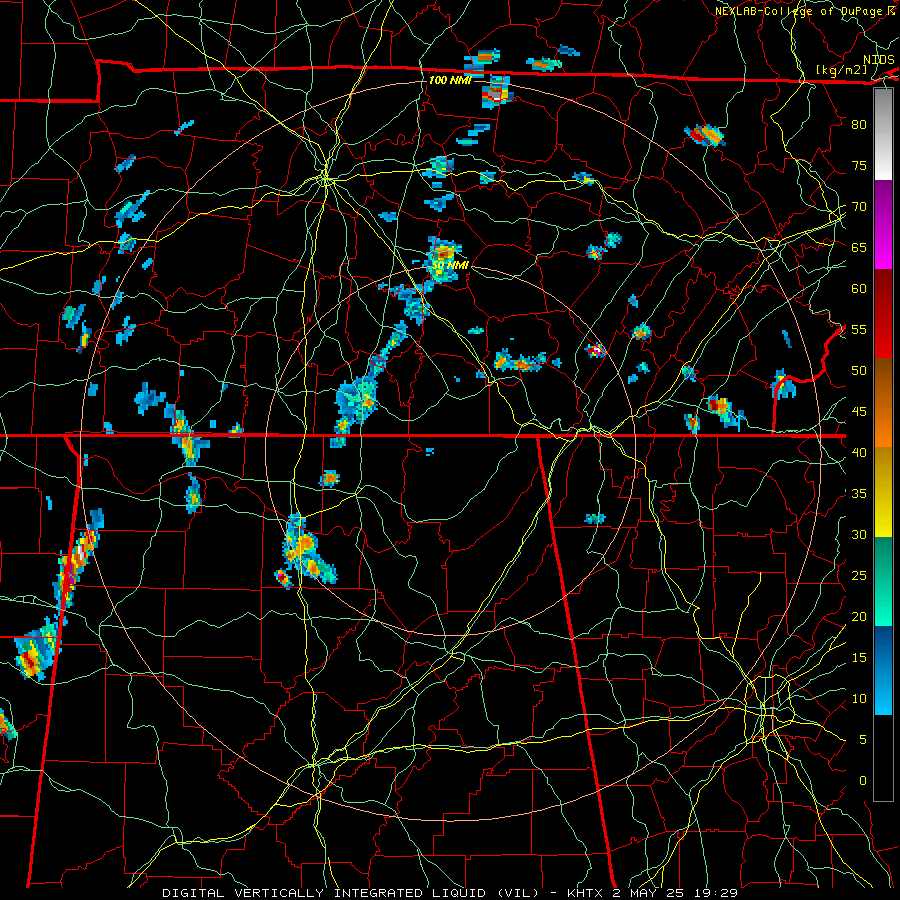The width and height of the screenshot is (900, 900).
Task: Click the 70 scale label
Action: point(859,207)
